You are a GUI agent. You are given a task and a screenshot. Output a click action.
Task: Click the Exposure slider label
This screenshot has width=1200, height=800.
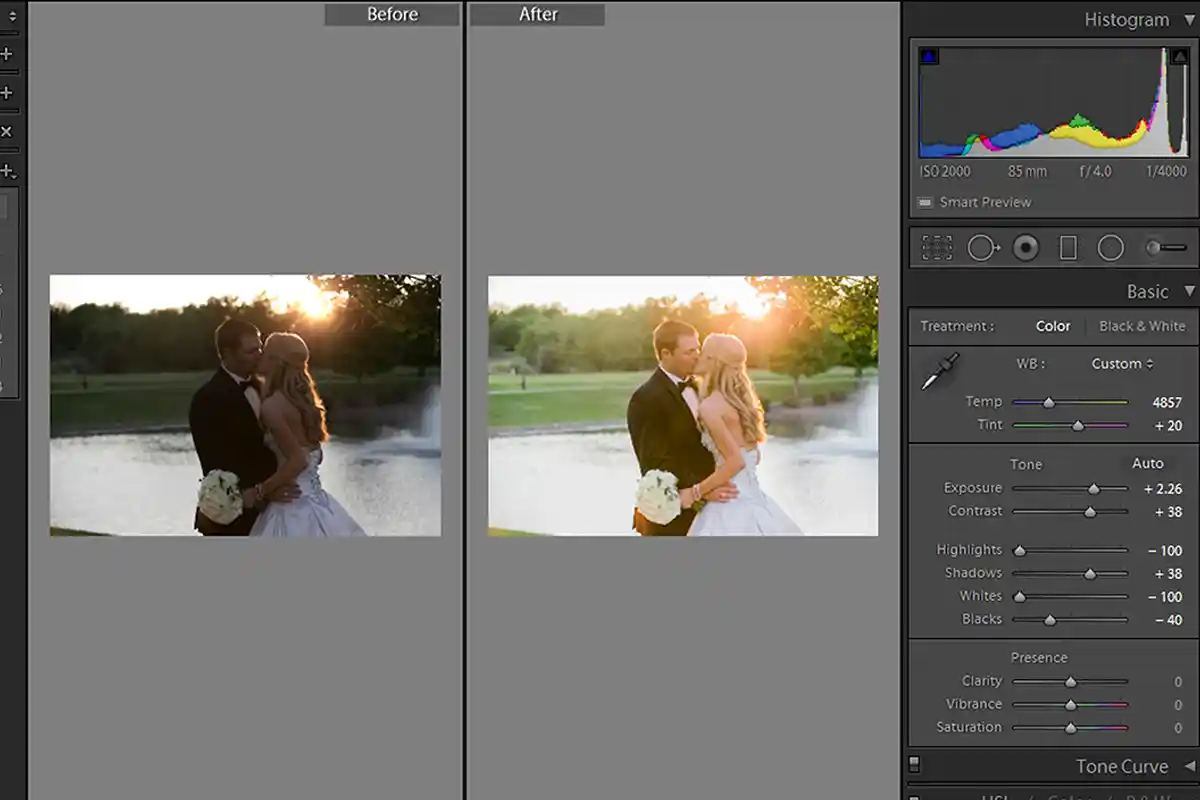pyautogui.click(x=973, y=488)
